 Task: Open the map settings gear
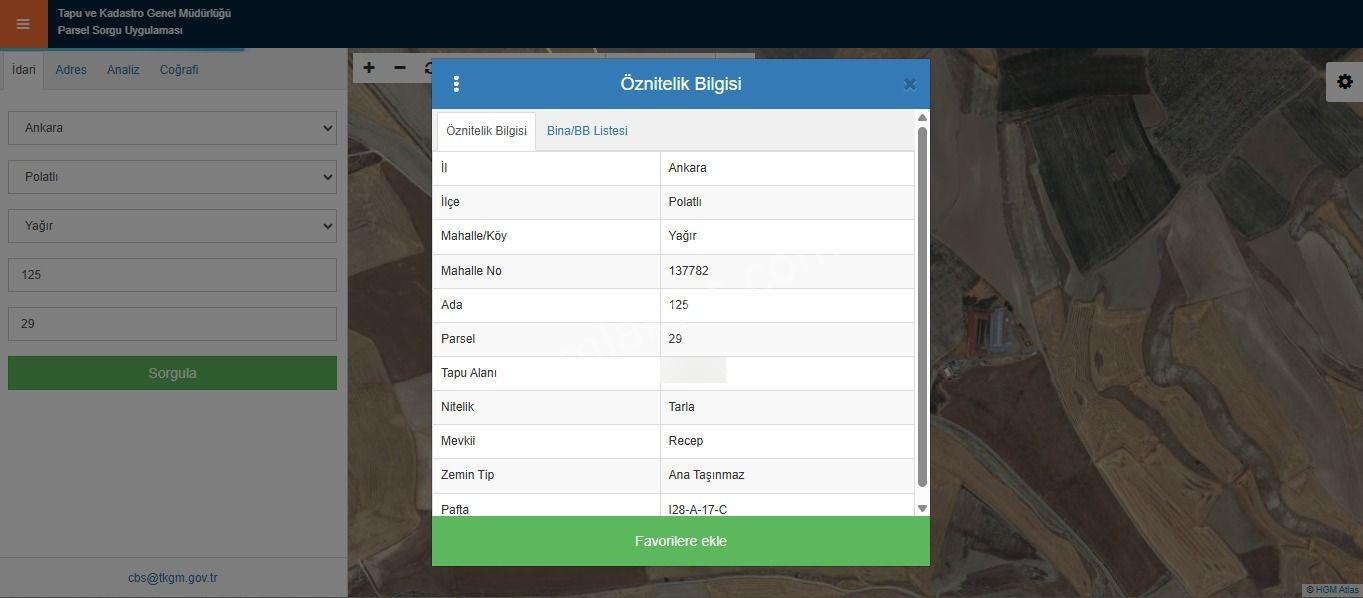(1344, 82)
